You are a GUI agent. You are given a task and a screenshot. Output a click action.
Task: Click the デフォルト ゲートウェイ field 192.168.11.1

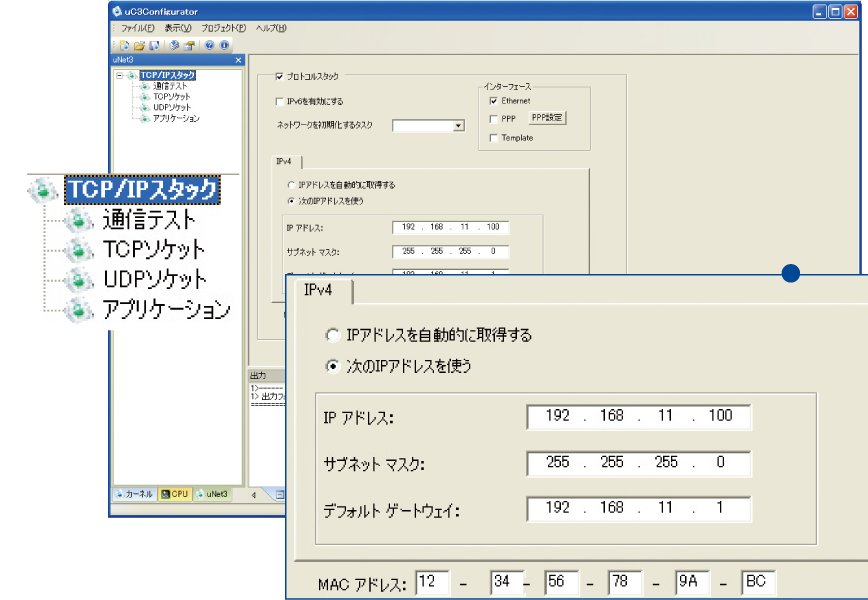(x=639, y=509)
